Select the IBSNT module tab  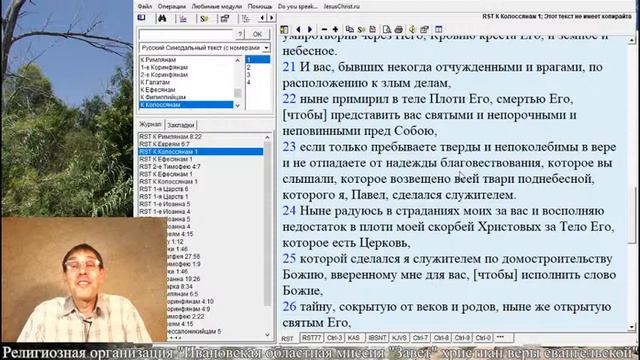[x=377, y=338]
